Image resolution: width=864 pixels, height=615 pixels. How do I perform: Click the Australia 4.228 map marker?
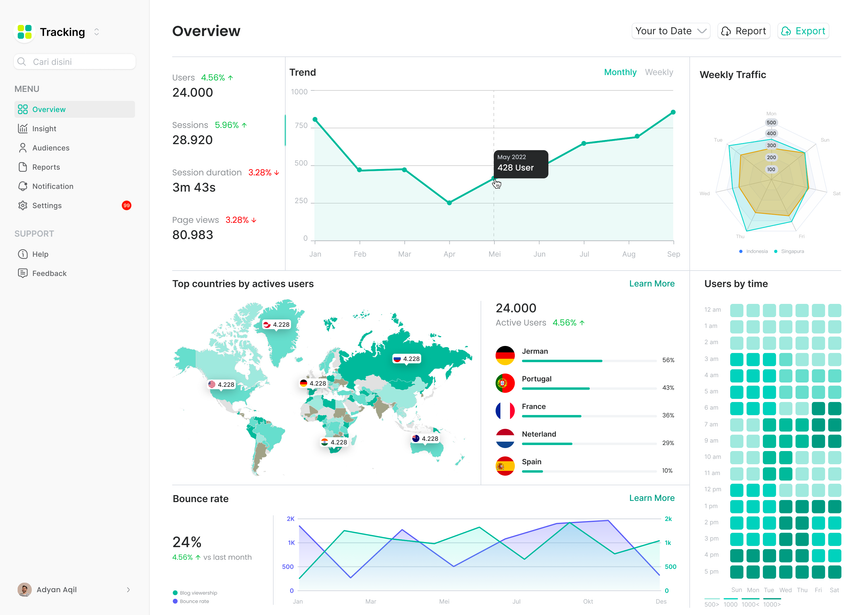(x=425, y=439)
